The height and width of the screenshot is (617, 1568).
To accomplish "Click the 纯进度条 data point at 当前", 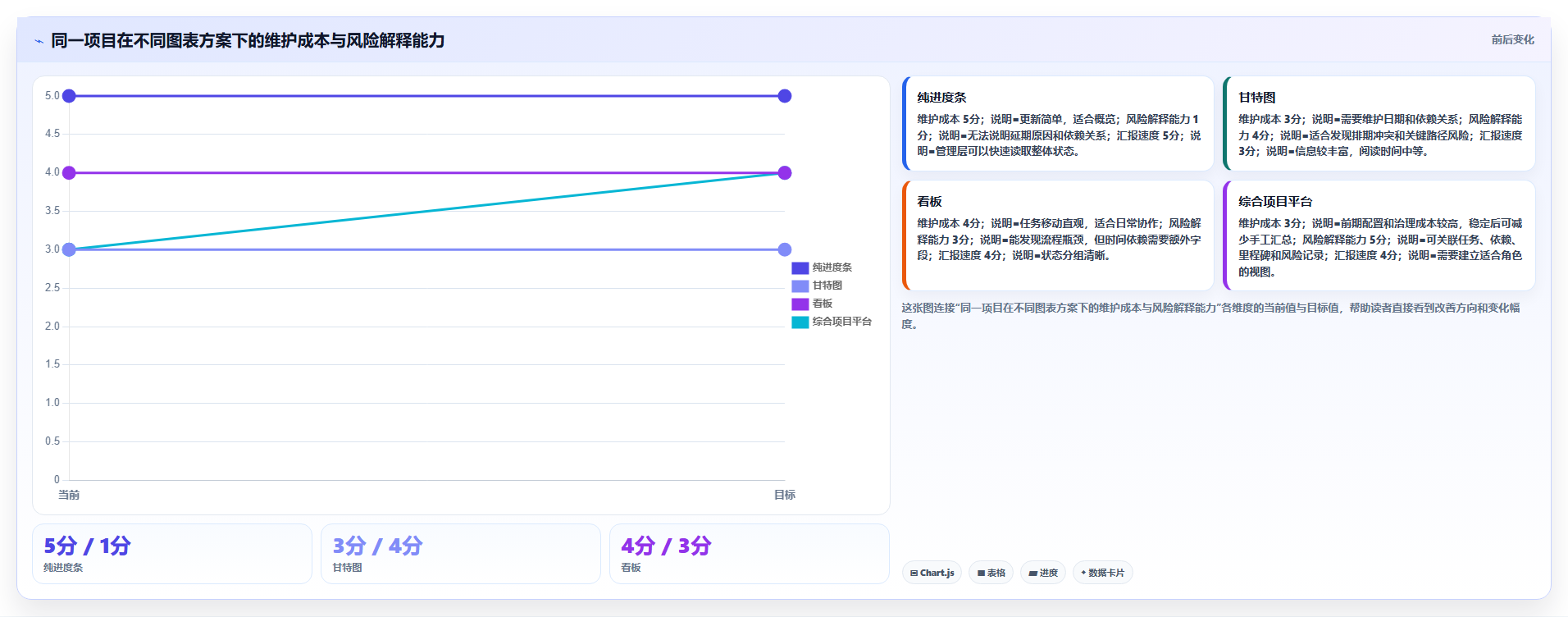I will [x=69, y=96].
